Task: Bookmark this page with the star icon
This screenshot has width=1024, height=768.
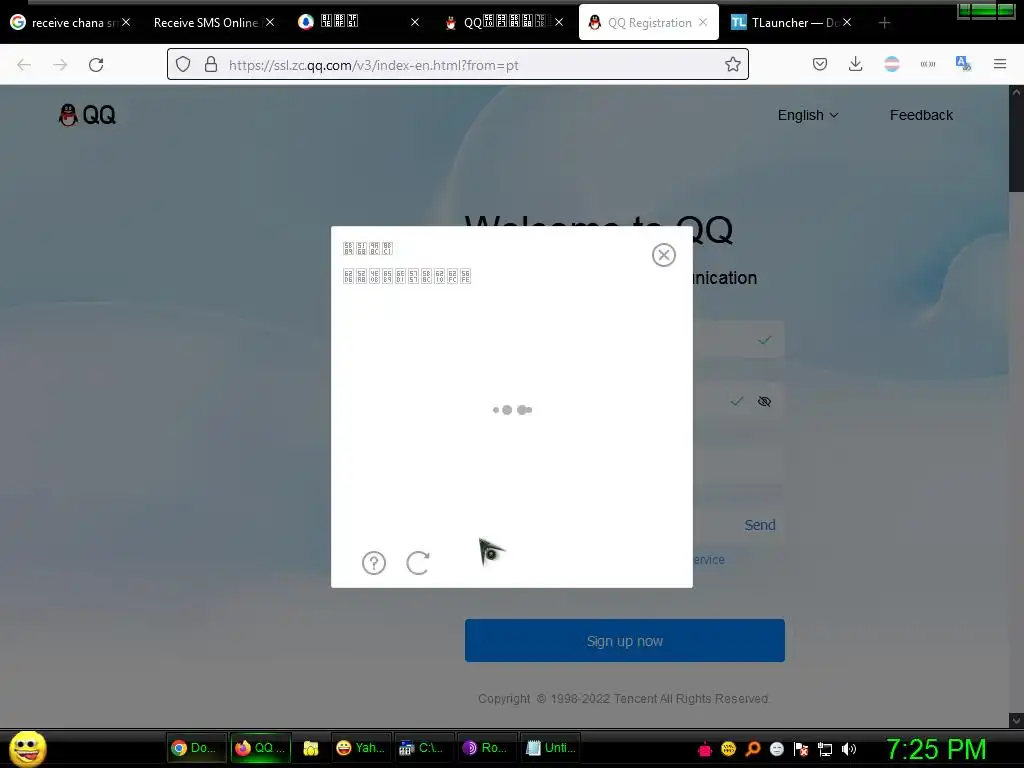Action: point(733,64)
